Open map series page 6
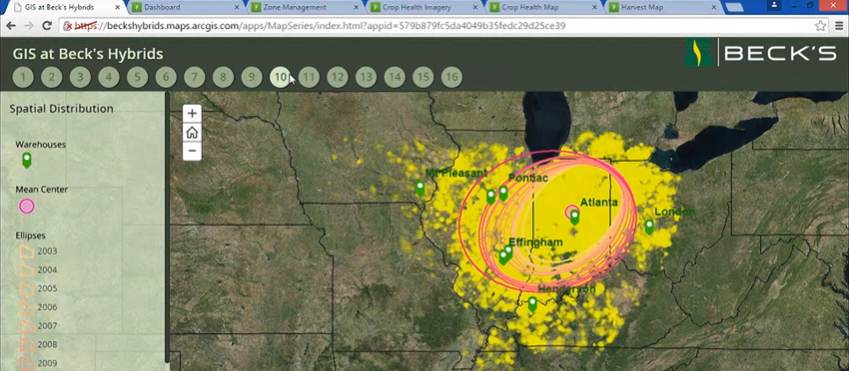 tap(166, 77)
